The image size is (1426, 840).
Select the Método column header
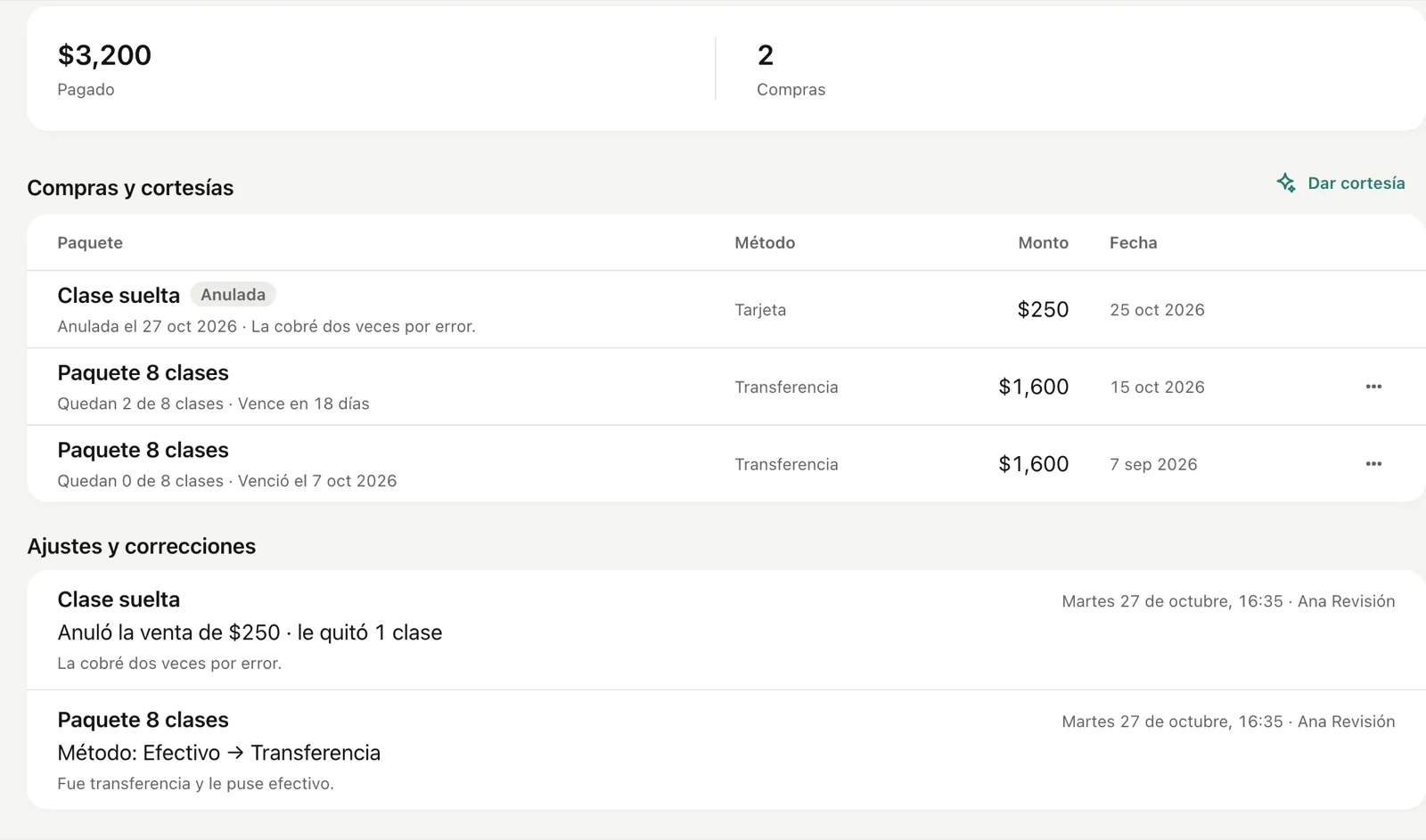(765, 242)
